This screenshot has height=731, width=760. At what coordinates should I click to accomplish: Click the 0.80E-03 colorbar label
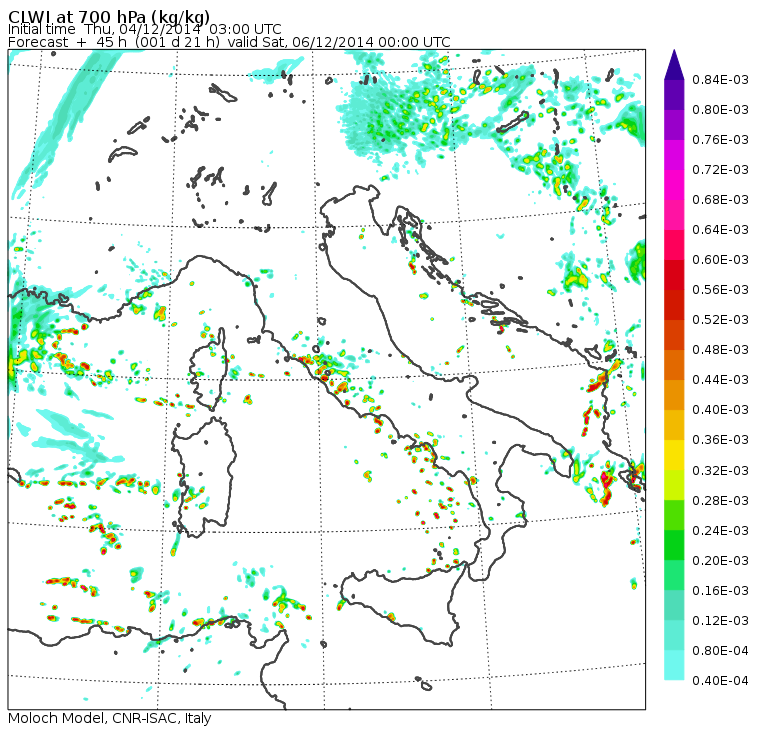720,110
